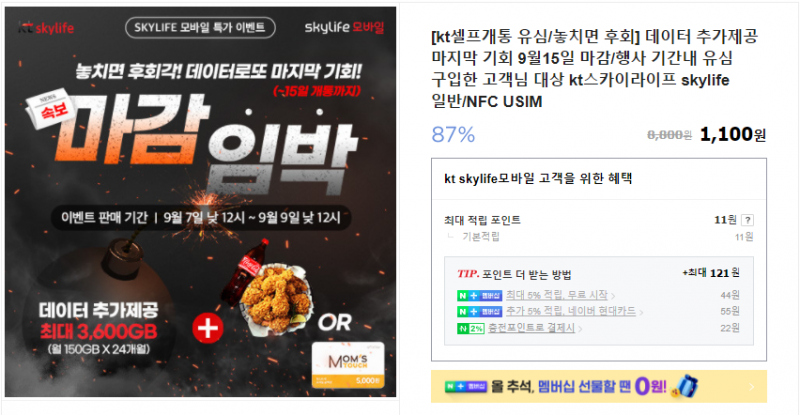Expand the yellow 추석 banner via its right chevron

click(752, 387)
